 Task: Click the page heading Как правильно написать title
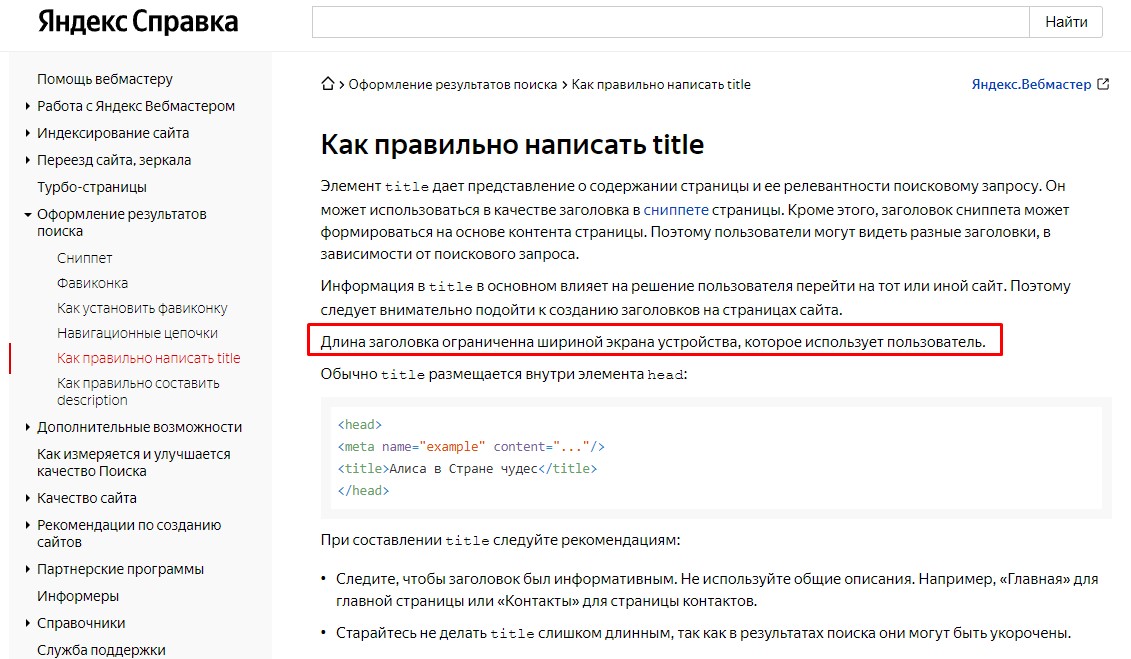click(512, 144)
